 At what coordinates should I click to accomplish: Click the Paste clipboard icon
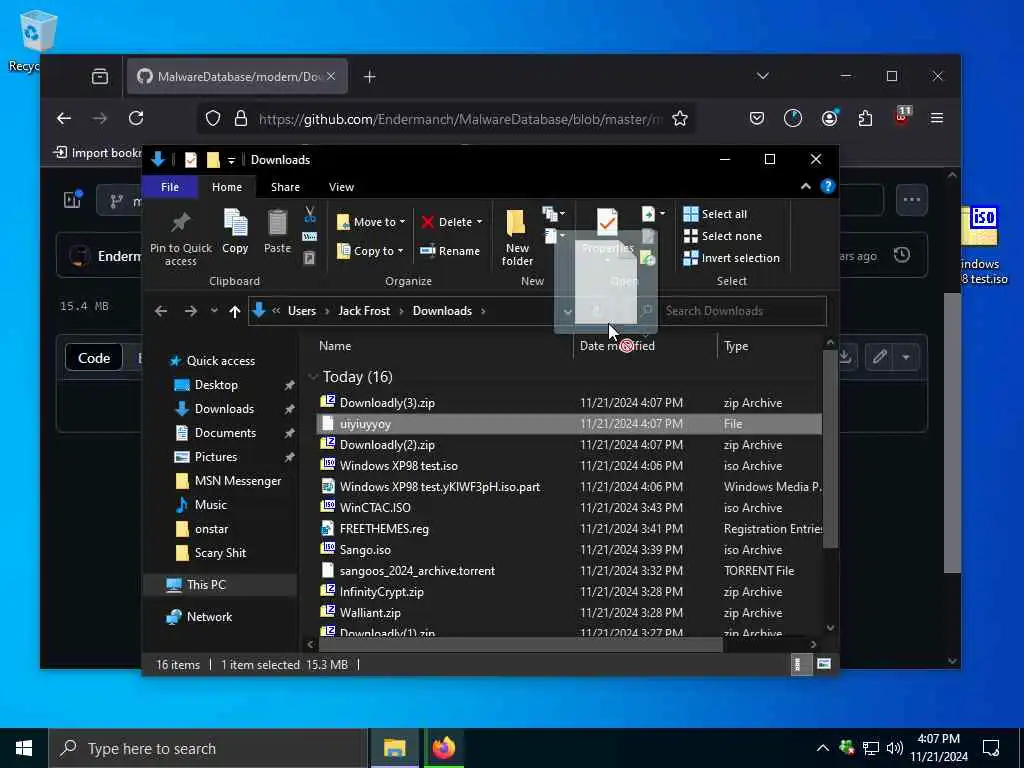tap(277, 223)
